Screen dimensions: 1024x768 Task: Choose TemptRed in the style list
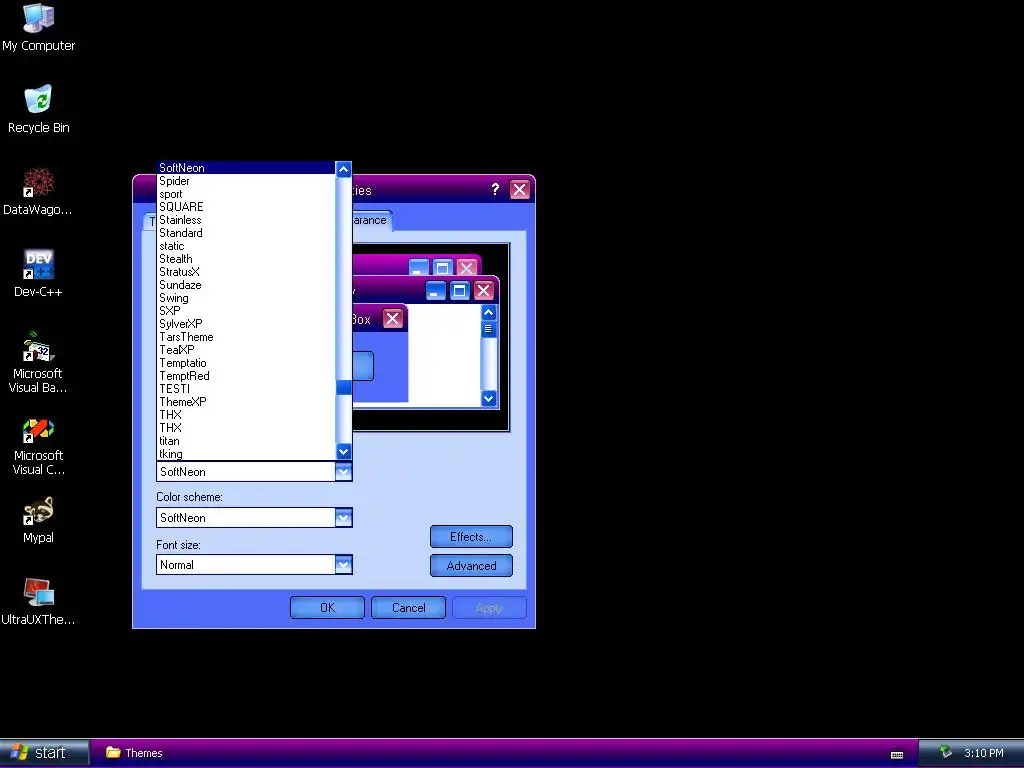click(x=246, y=376)
